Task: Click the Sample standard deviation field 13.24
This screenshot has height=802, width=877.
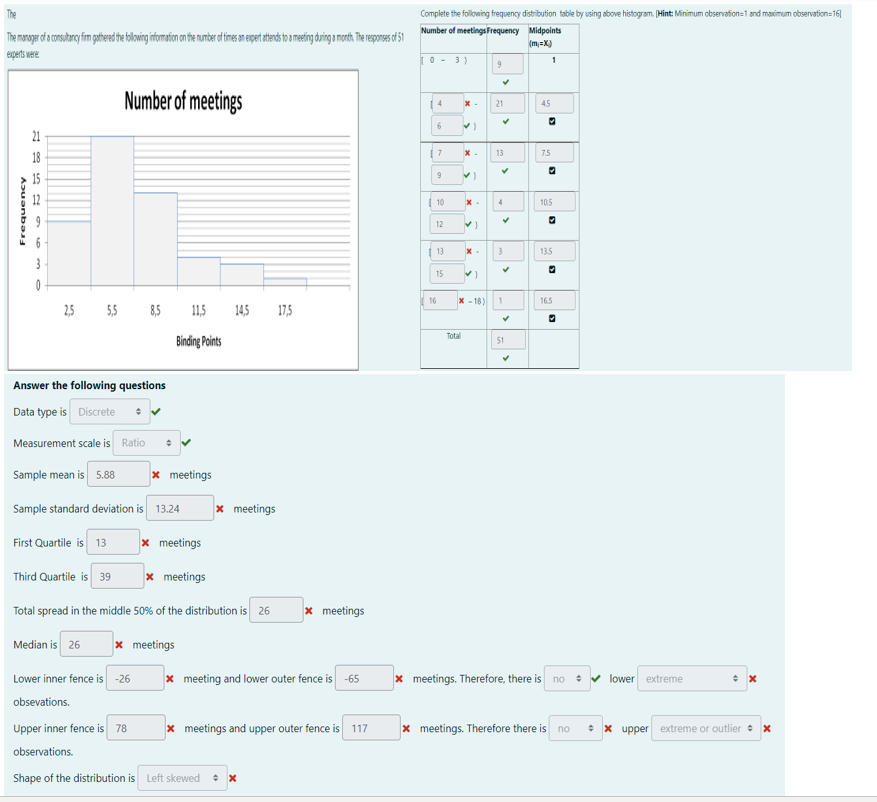Action: [180, 508]
